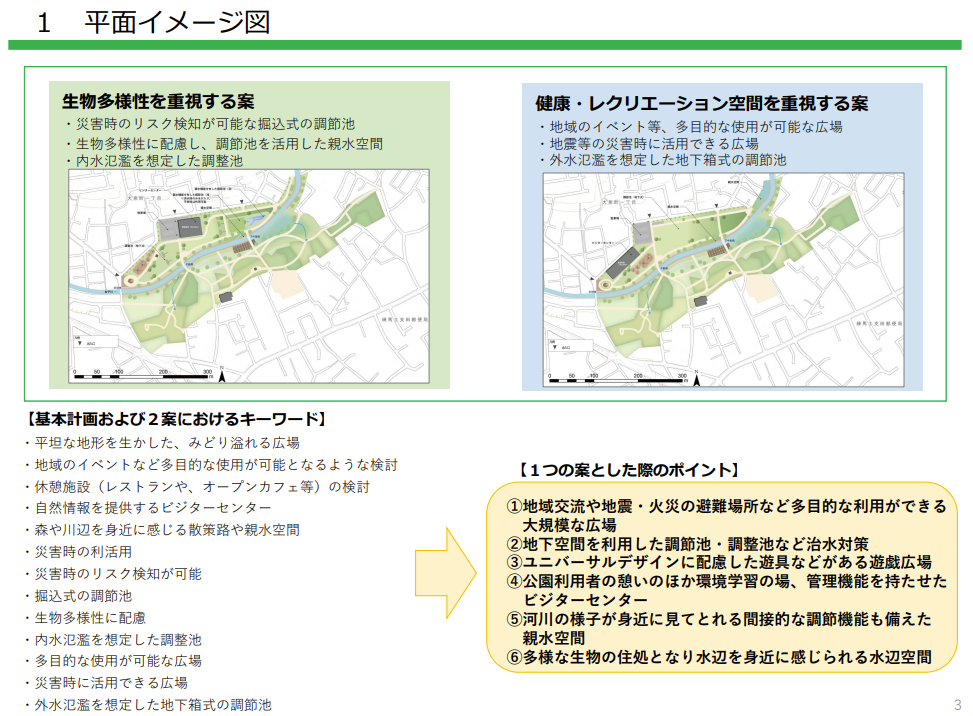Screen dimensions: 973x716
Task: Click the legend box in the left map
Action: point(95,341)
